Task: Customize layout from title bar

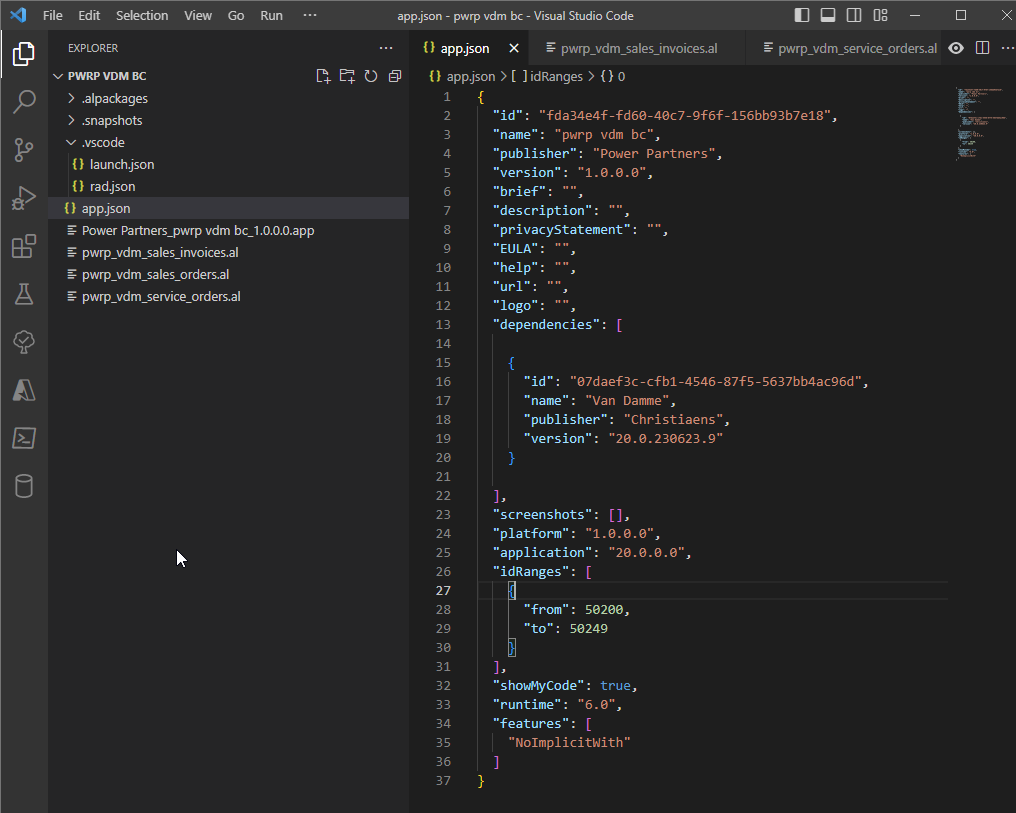Action: (x=880, y=15)
